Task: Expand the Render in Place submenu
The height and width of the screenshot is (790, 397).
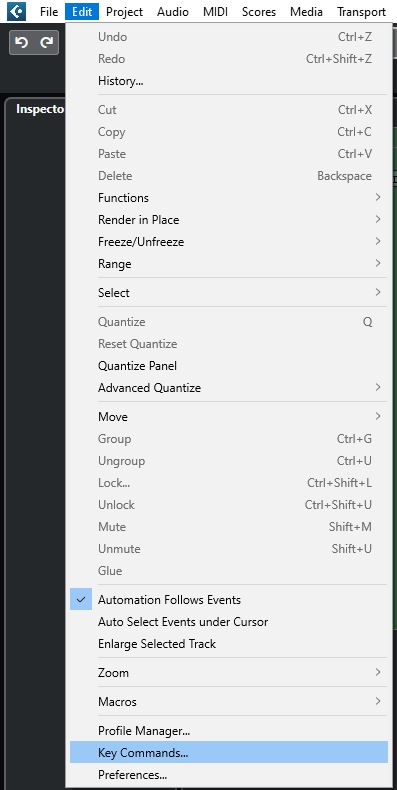Action: 229,220
